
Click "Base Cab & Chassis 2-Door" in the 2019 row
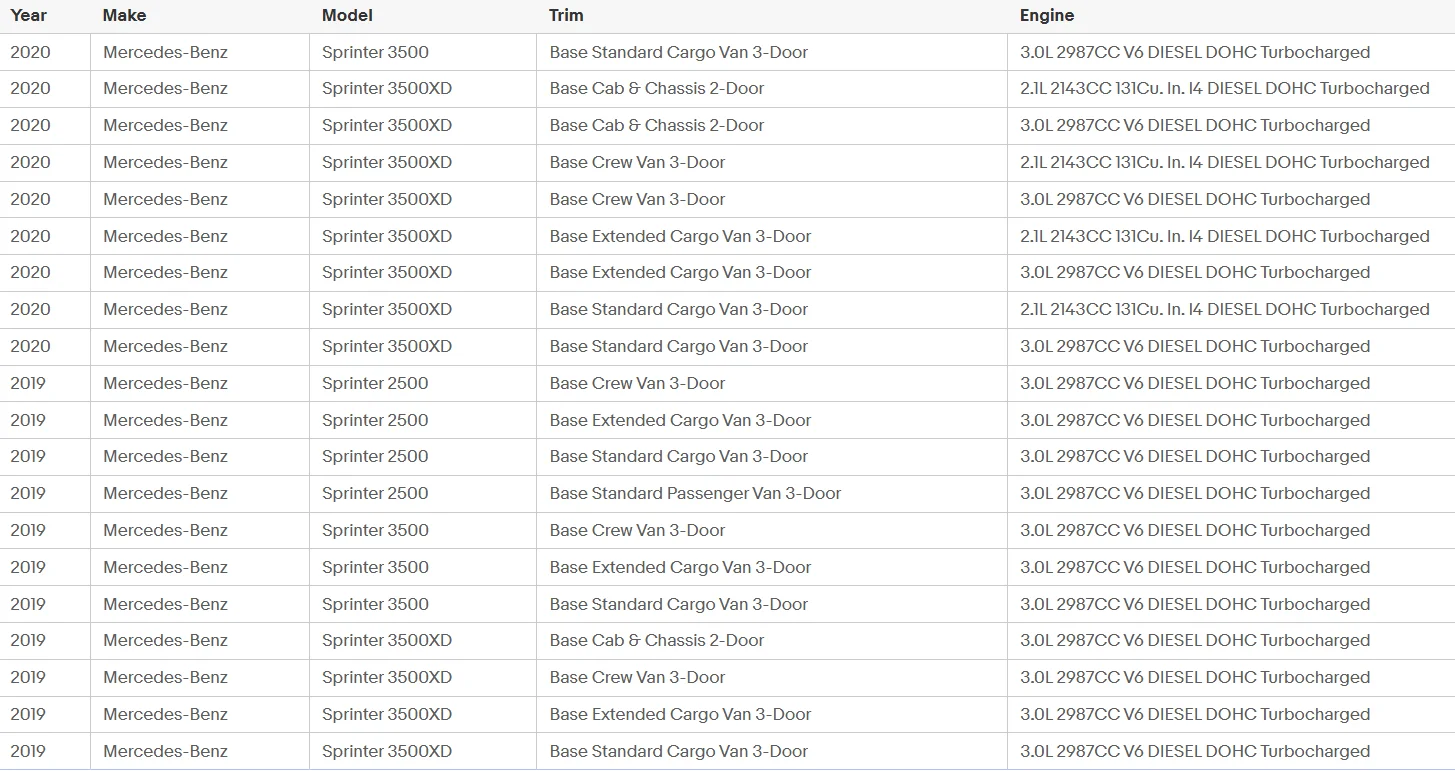point(656,640)
